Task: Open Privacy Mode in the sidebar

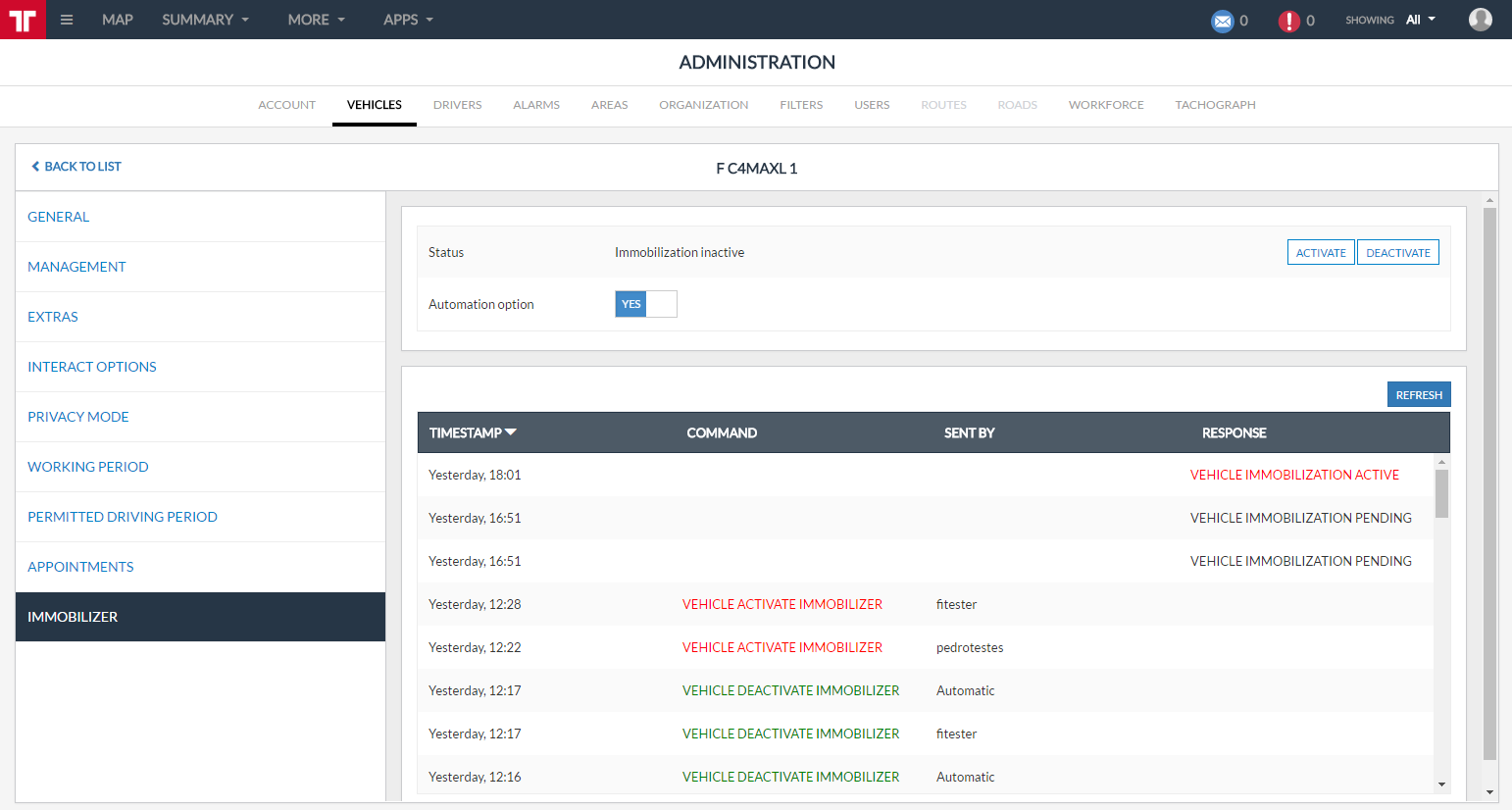Action: click(x=78, y=417)
